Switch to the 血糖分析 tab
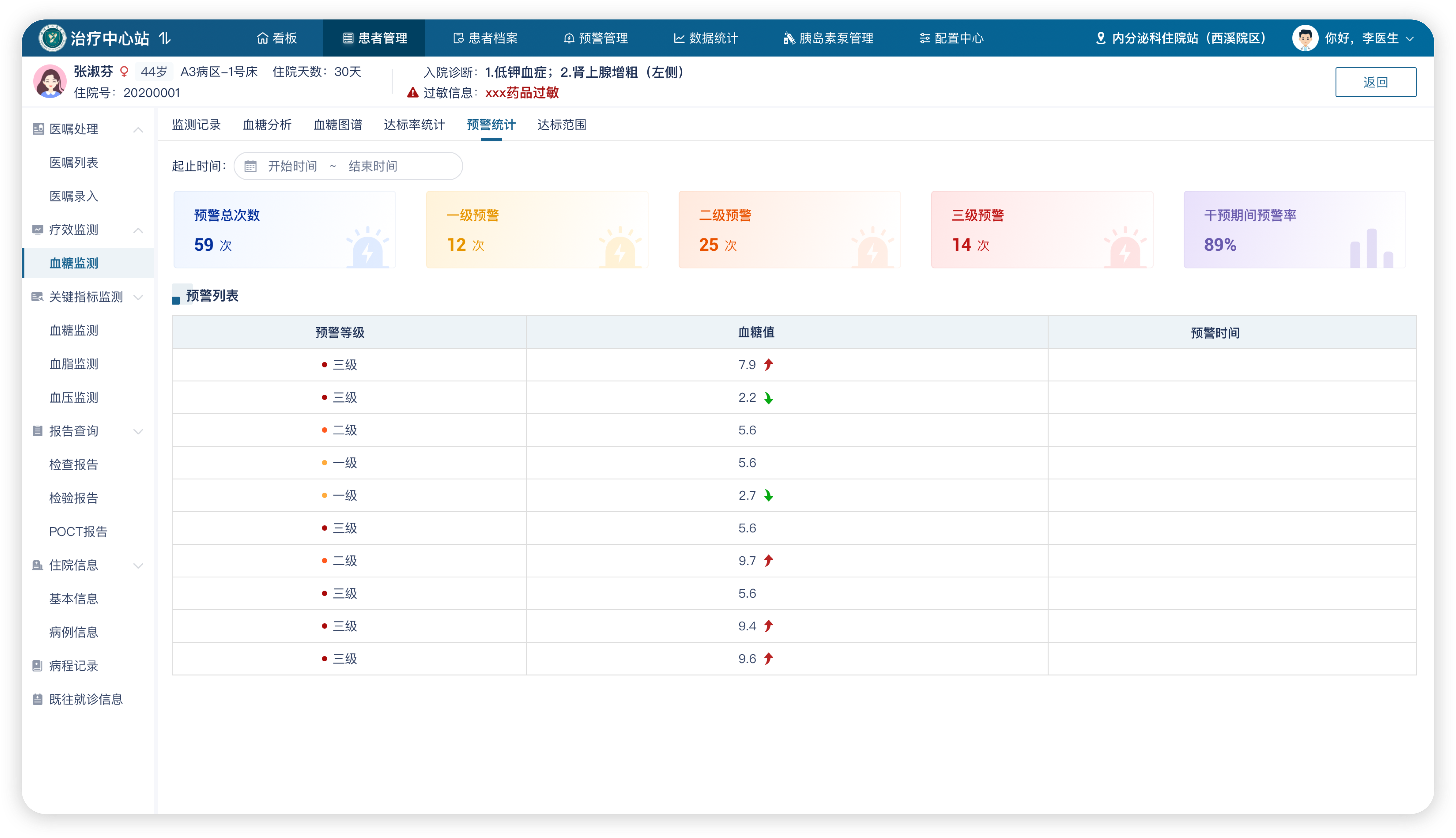 pyautogui.click(x=267, y=125)
